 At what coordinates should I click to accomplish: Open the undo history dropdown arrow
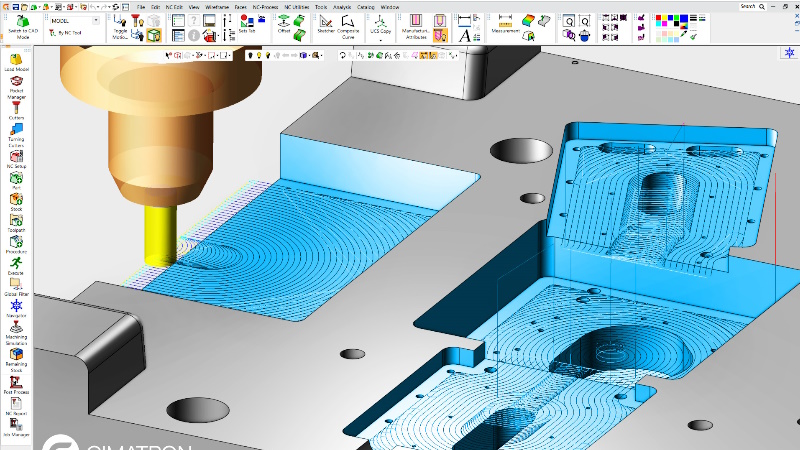pyautogui.click(x=99, y=7)
